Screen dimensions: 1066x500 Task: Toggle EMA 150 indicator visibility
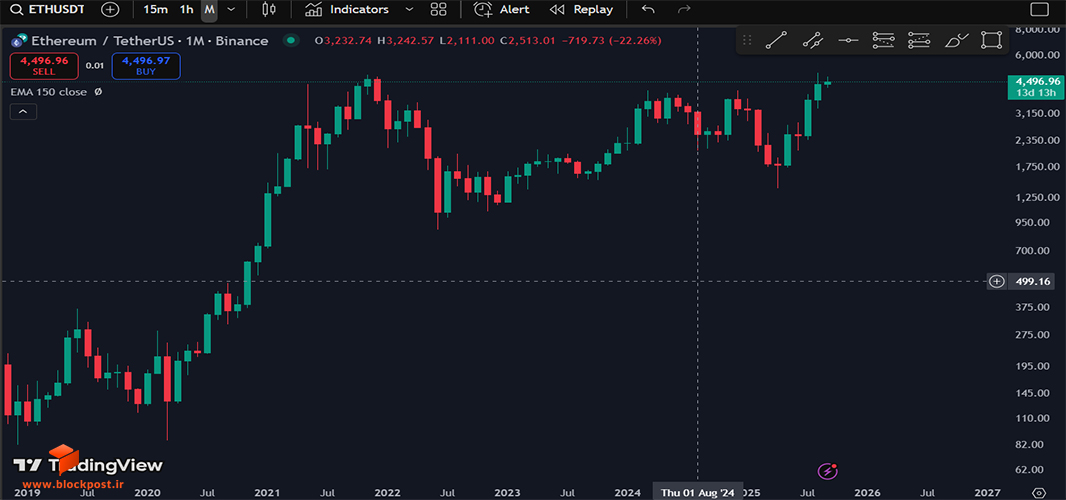(x=98, y=92)
